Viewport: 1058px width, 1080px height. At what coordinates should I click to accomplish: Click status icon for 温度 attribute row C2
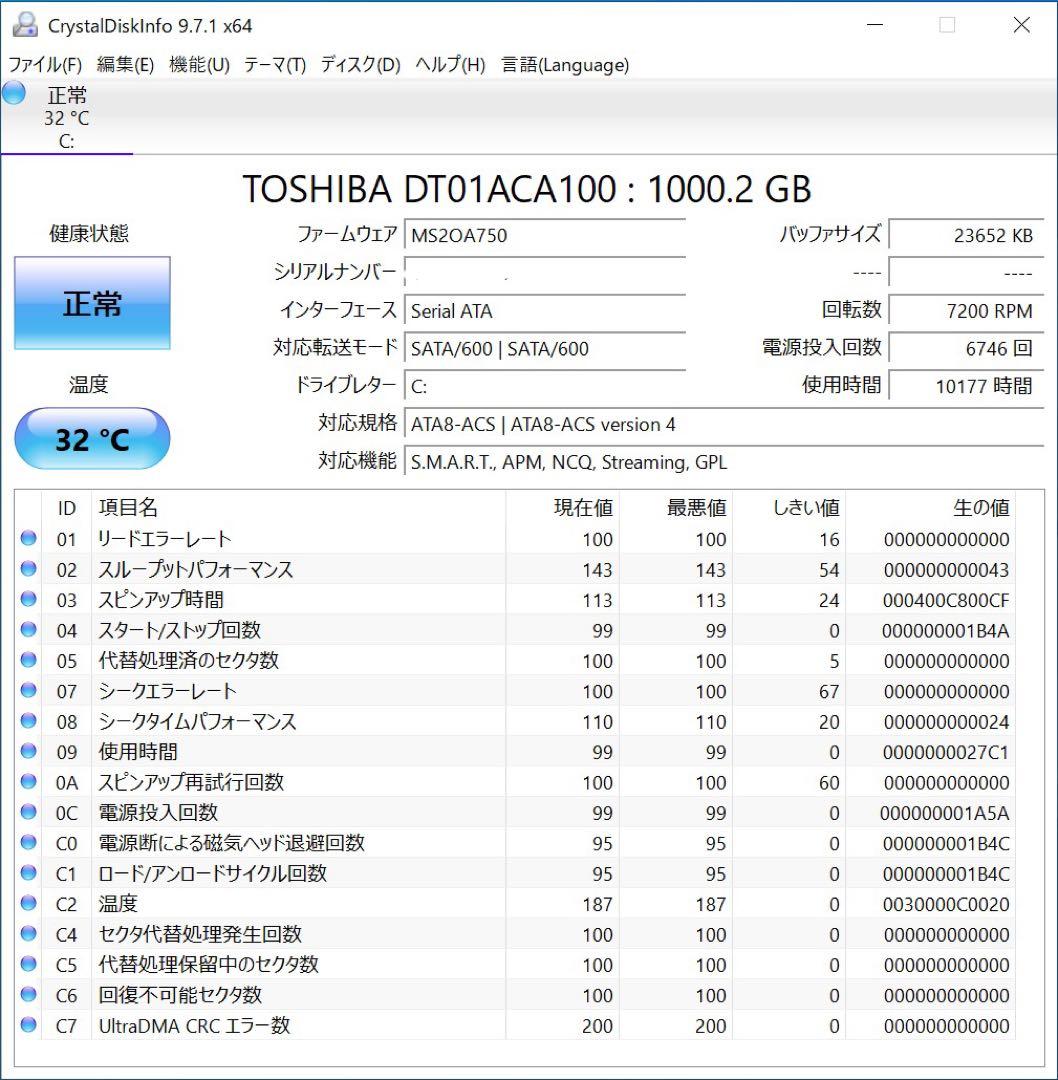tap(28, 904)
